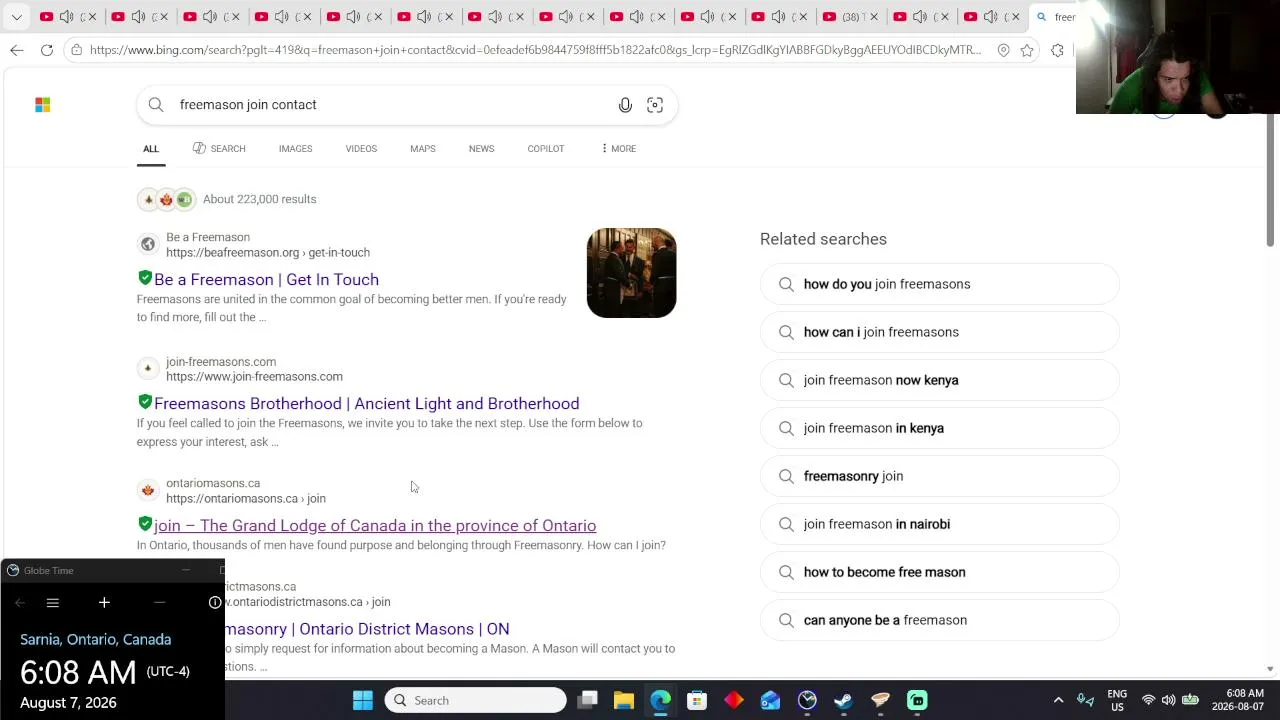Open the Windows Start menu
Image resolution: width=1280 pixels, height=720 pixels.
point(363,701)
